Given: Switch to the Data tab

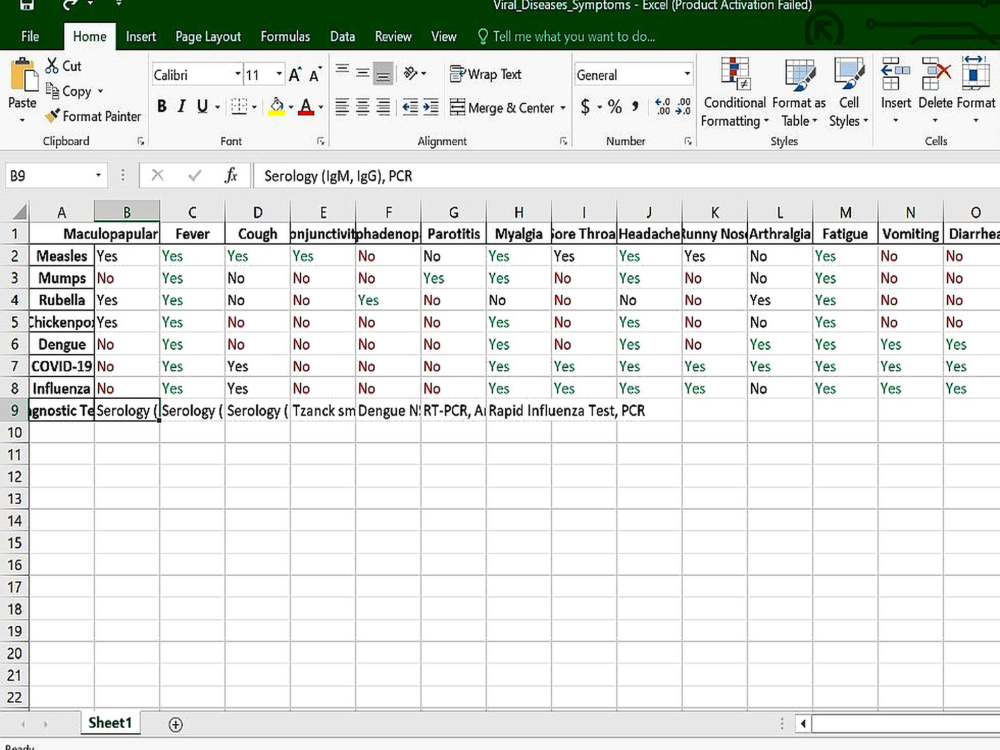Looking at the screenshot, I should pos(342,36).
